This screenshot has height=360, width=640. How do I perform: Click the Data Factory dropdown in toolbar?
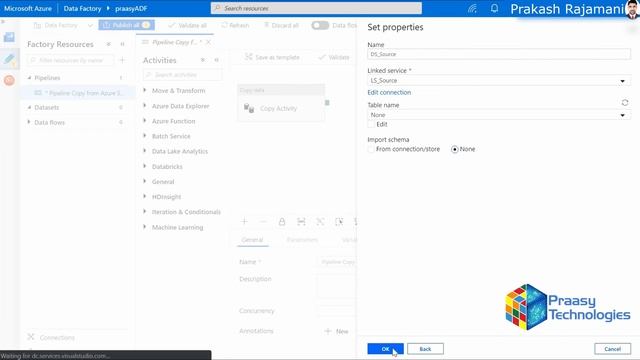tap(63, 25)
